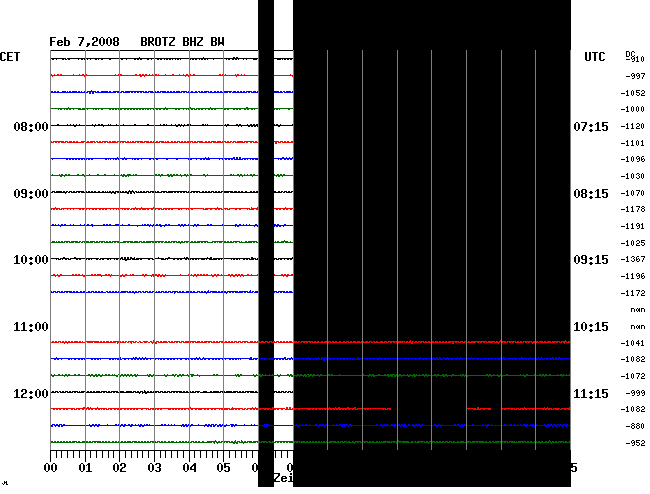Select the 08:00 CET time label

coord(31,127)
